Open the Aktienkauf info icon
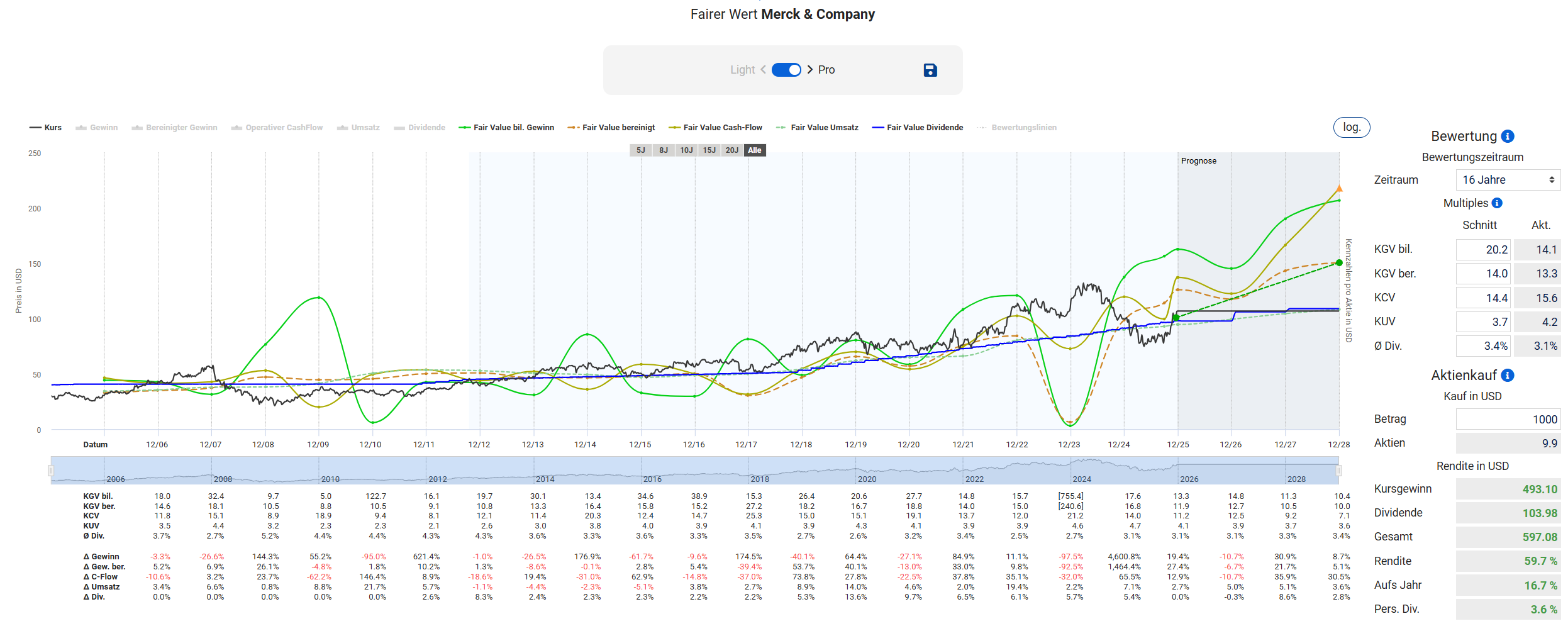This screenshot has height=626, width=1568. pos(1508,376)
